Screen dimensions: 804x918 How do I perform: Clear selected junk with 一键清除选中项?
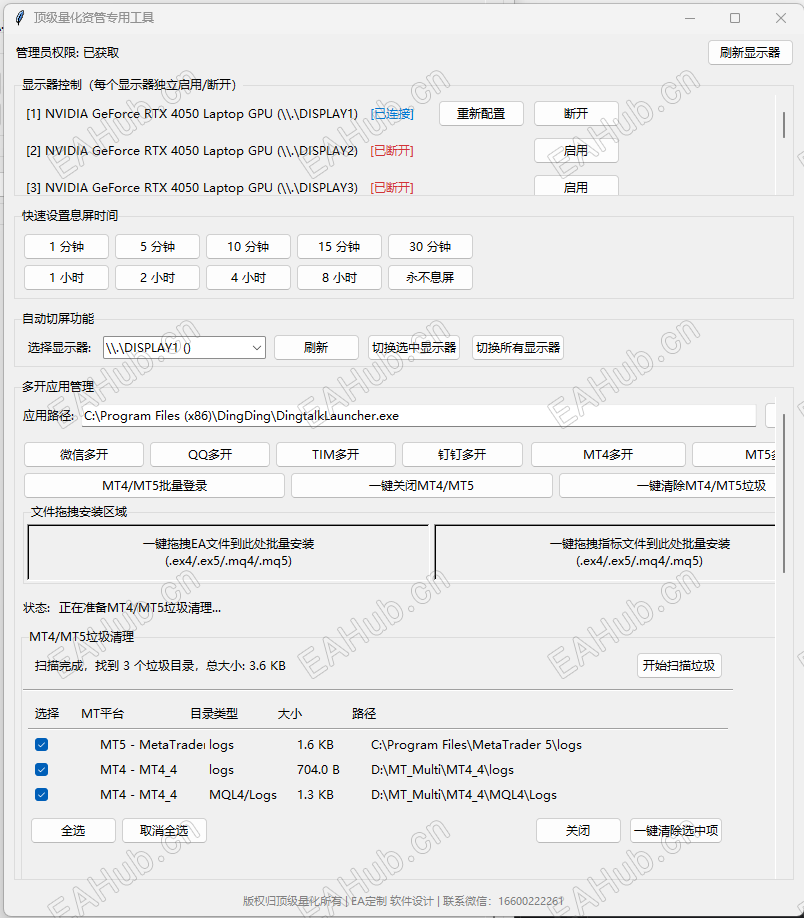(x=674, y=830)
